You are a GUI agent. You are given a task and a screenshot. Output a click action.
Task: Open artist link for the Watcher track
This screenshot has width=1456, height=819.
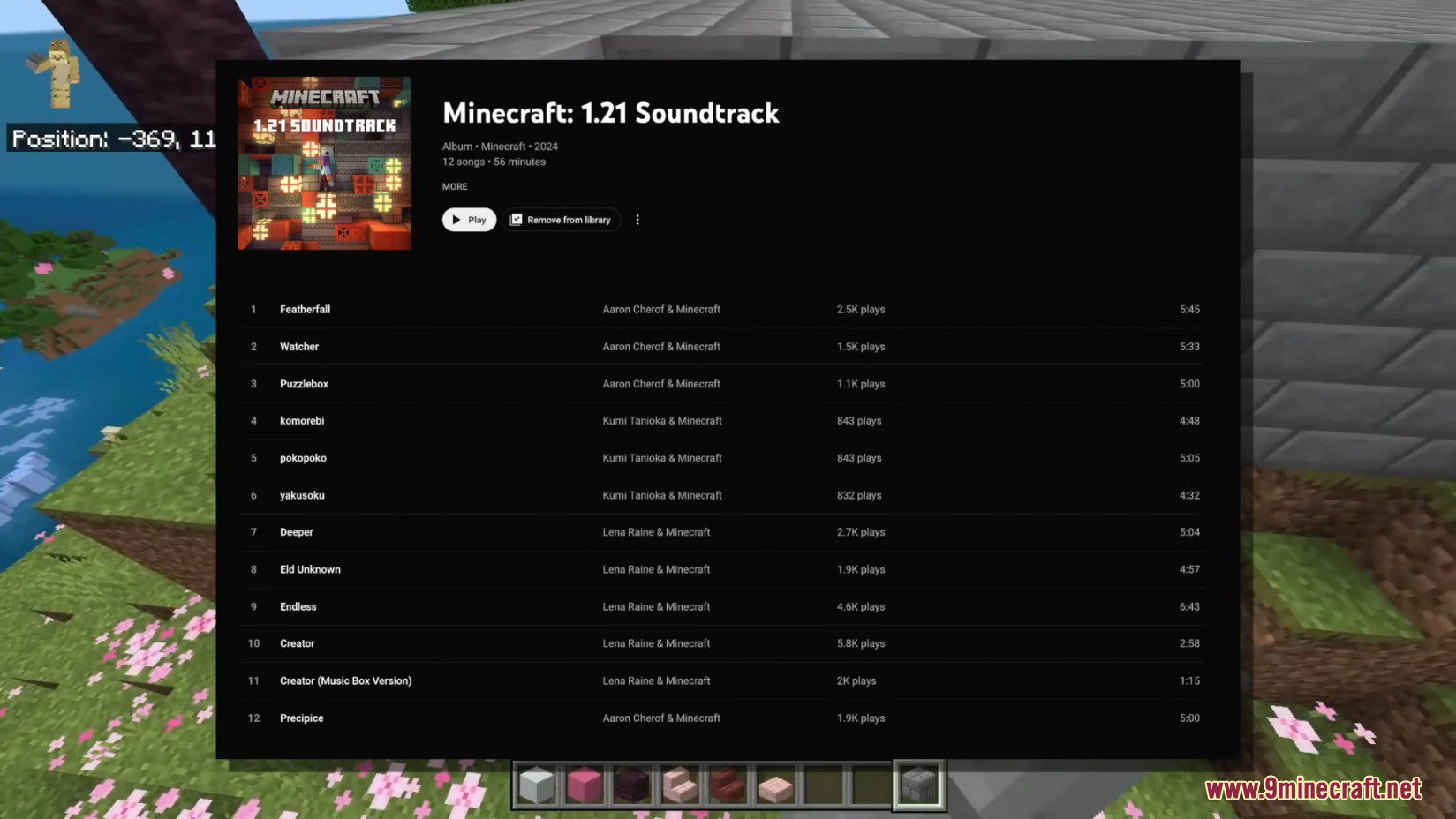tap(661, 347)
